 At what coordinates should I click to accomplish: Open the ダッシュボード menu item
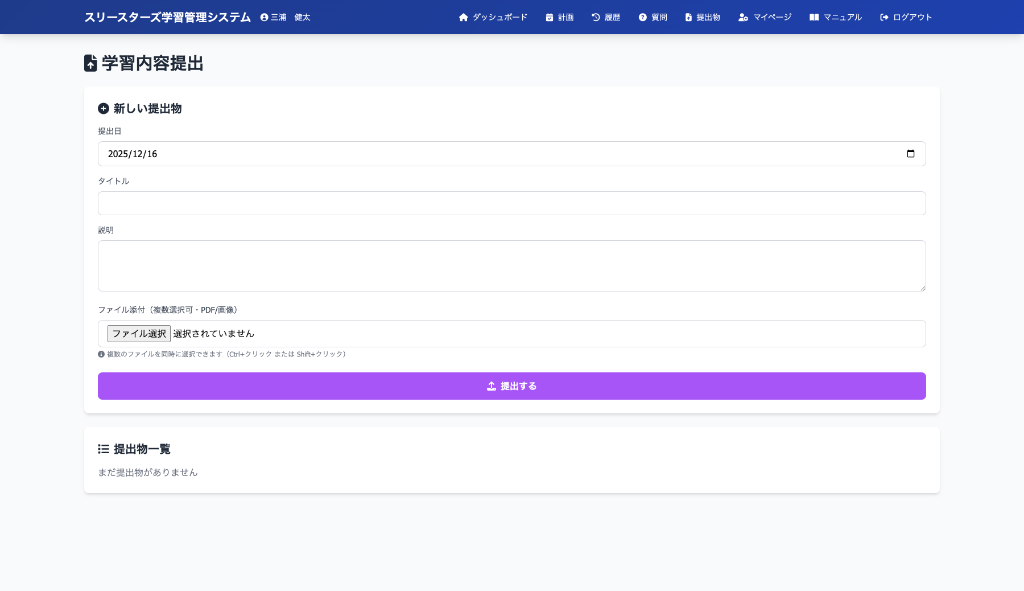coord(499,17)
